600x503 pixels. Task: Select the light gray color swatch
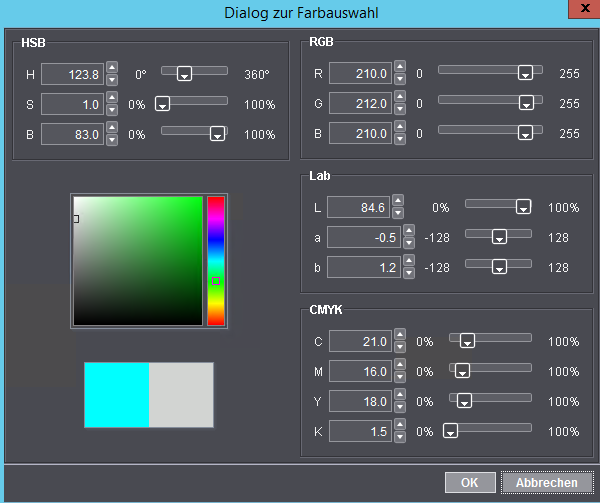point(181,394)
